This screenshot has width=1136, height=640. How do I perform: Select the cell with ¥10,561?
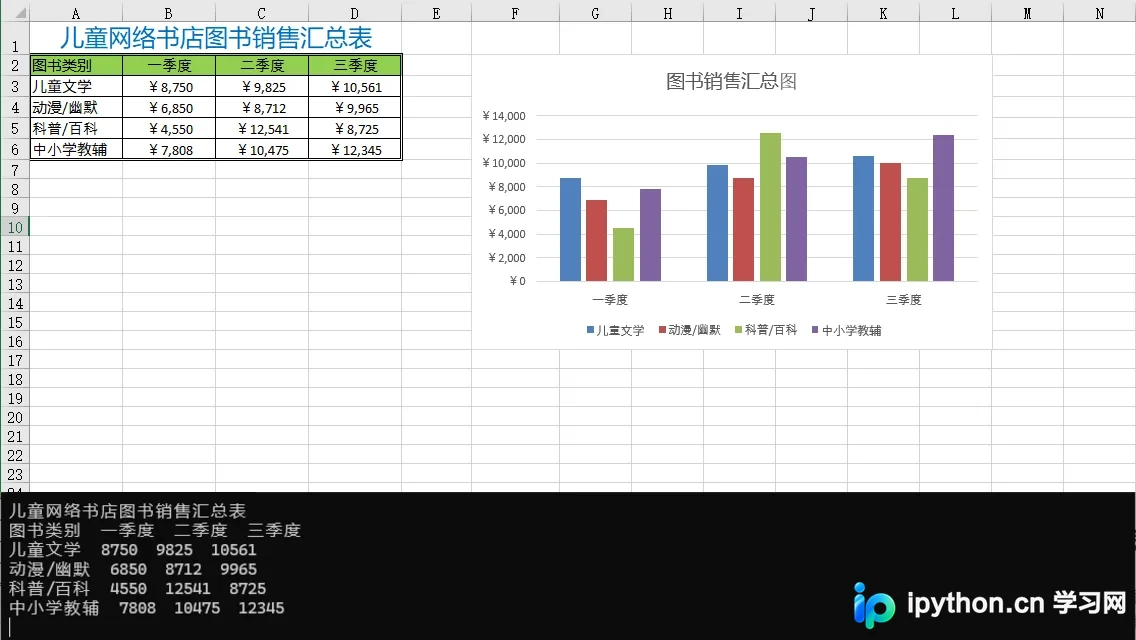[355, 86]
